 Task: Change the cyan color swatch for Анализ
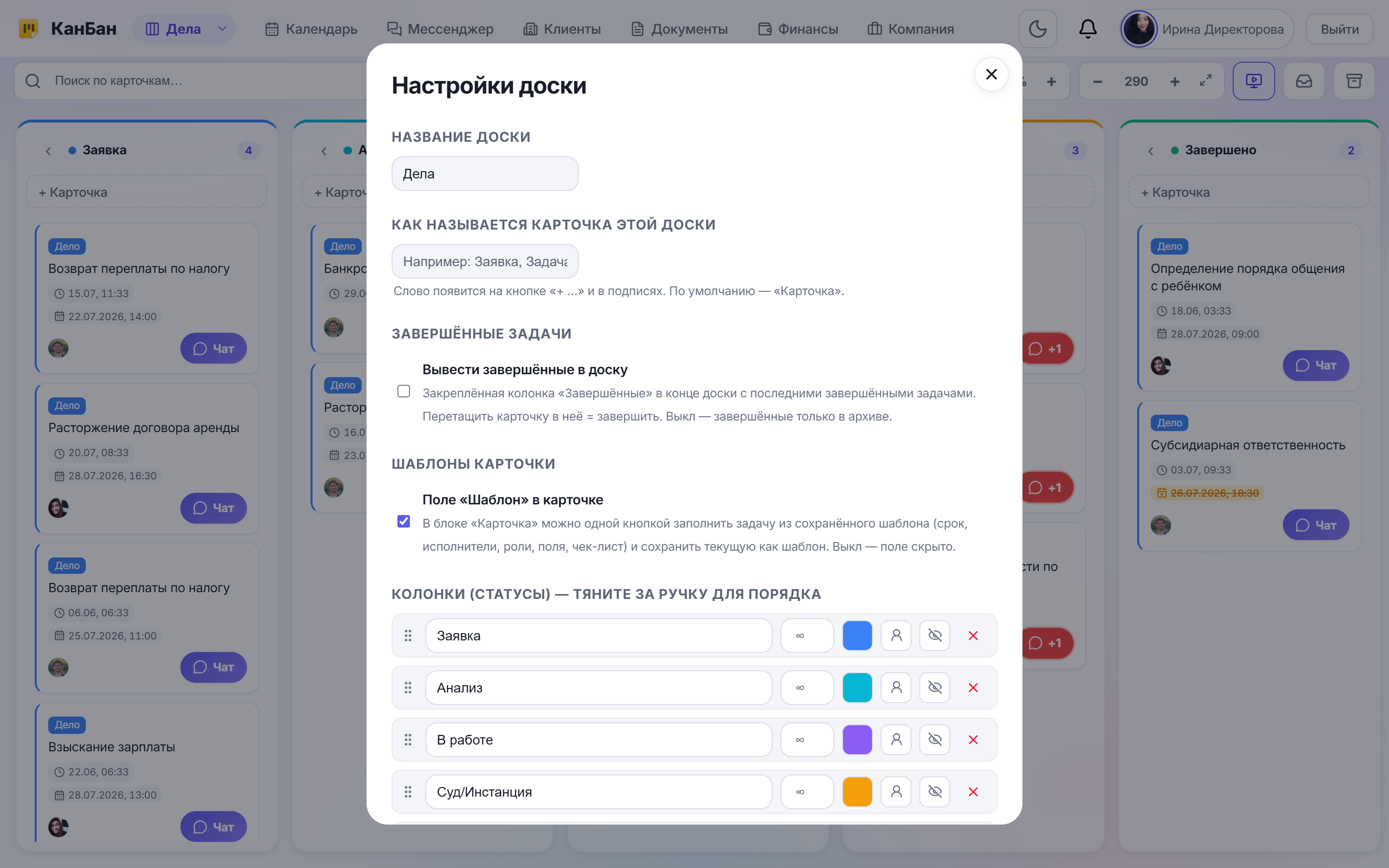[x=857, y=688]
